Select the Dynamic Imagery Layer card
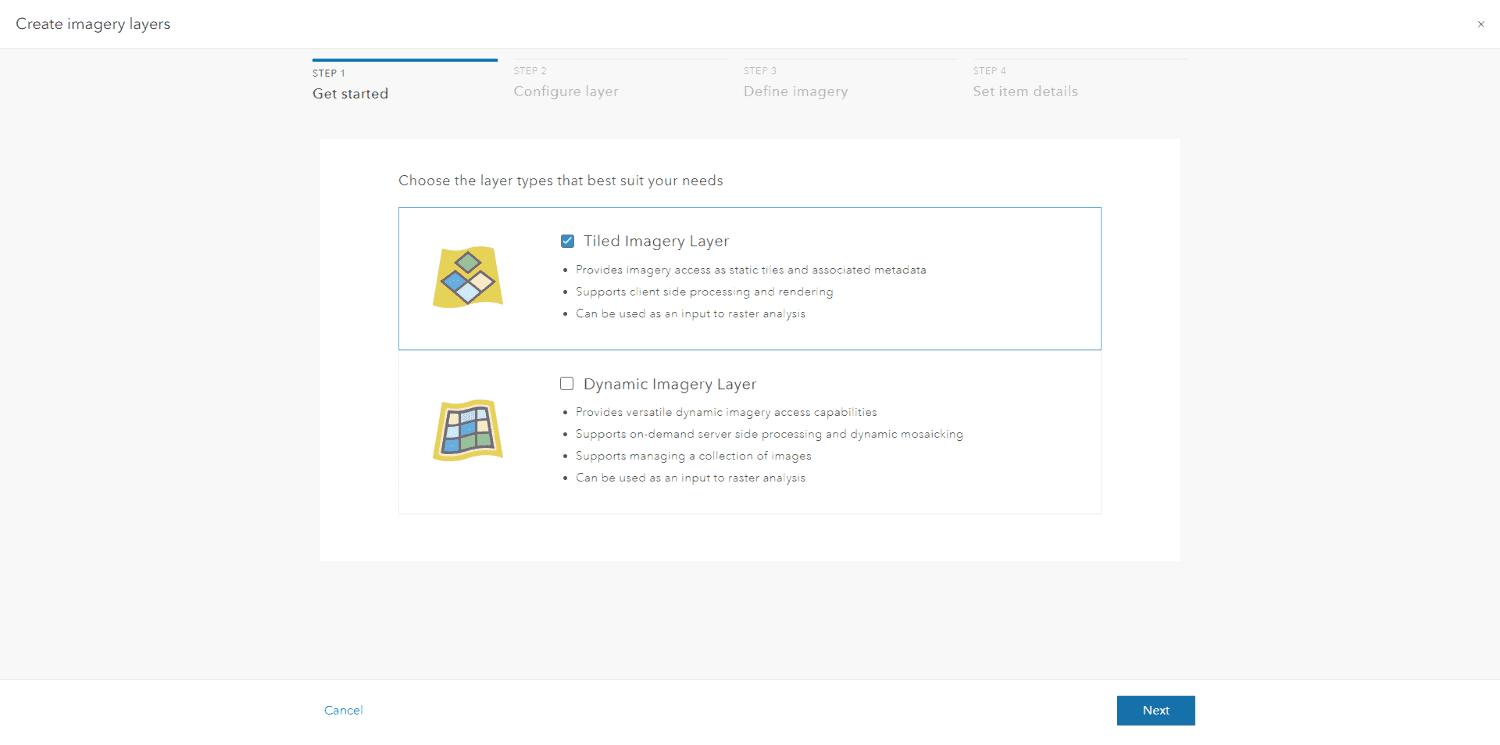Image resolution: width=1500 pixels, height=745 pixels. [750, 431]
